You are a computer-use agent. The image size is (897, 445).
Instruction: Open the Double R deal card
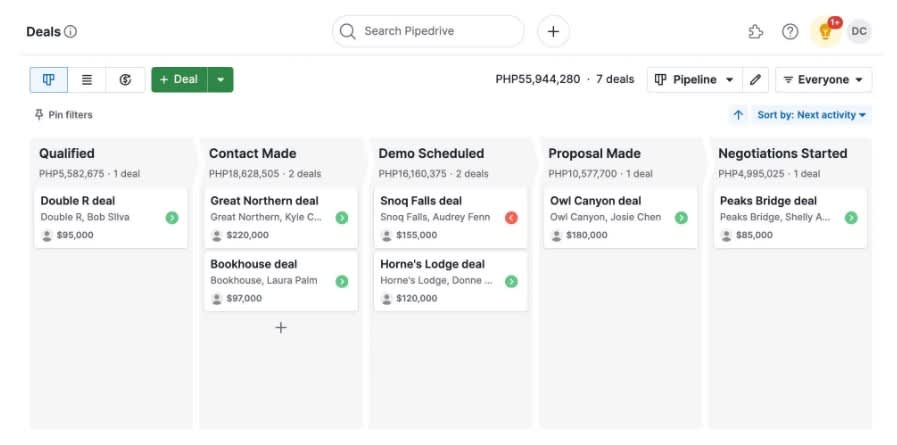(x=111, y=217)
